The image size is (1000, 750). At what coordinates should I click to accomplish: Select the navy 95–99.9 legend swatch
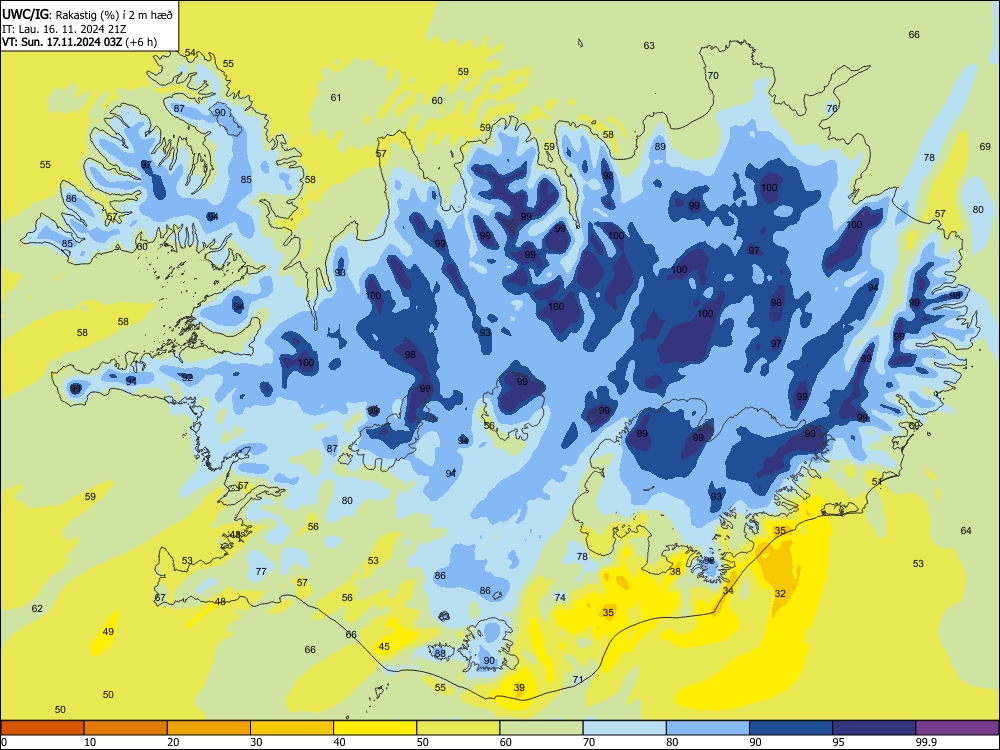pyautogui.click(x=874, y=728)
